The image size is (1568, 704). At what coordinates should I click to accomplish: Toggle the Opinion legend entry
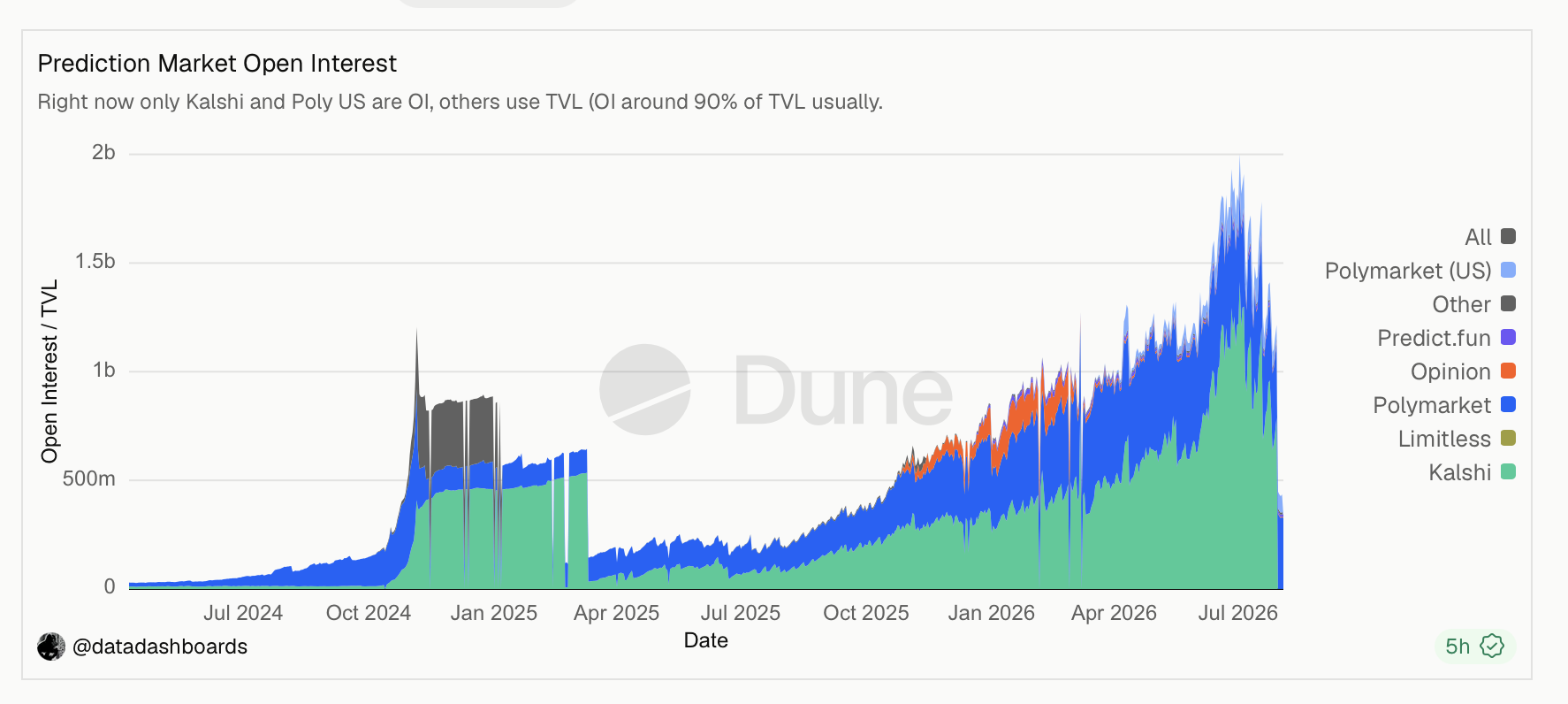tap(1463, 371)
